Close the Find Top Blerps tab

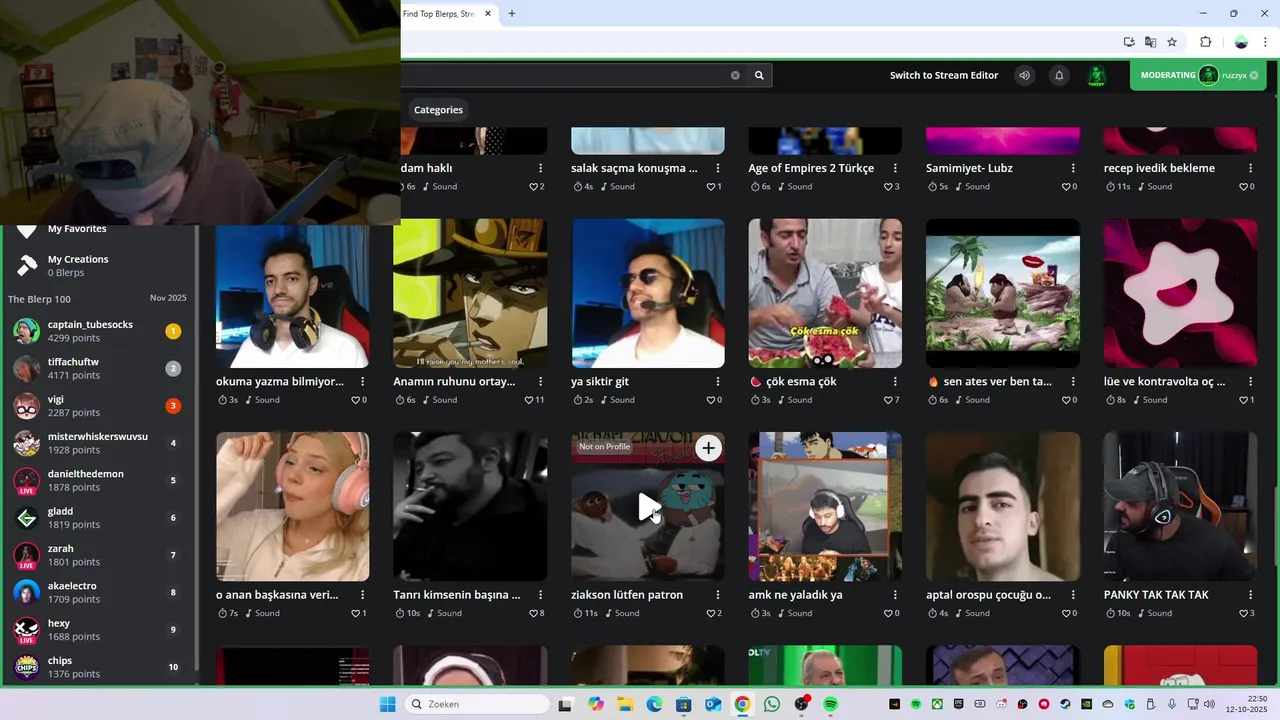pos(488,14)
